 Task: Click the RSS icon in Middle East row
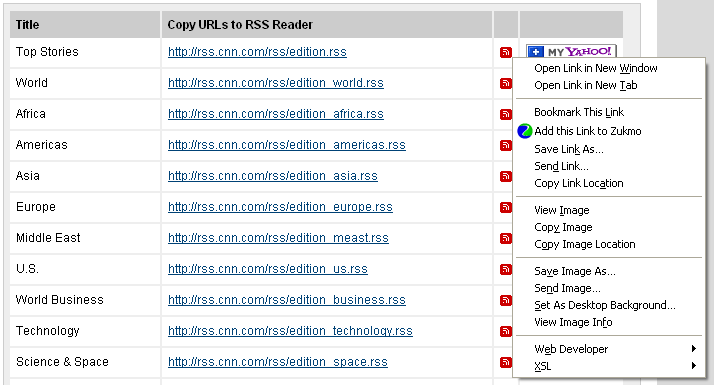pos(505,238)
